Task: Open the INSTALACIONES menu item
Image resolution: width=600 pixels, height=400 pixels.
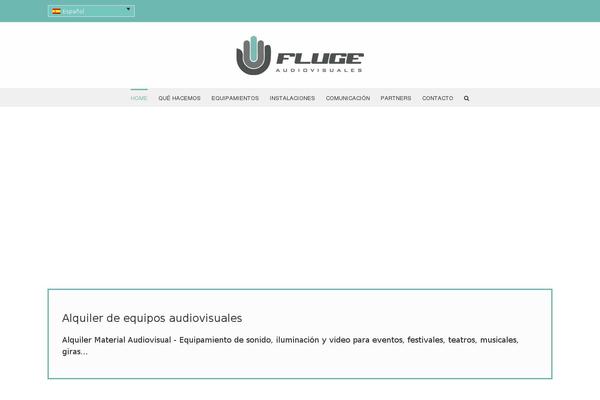Action: 292,98
